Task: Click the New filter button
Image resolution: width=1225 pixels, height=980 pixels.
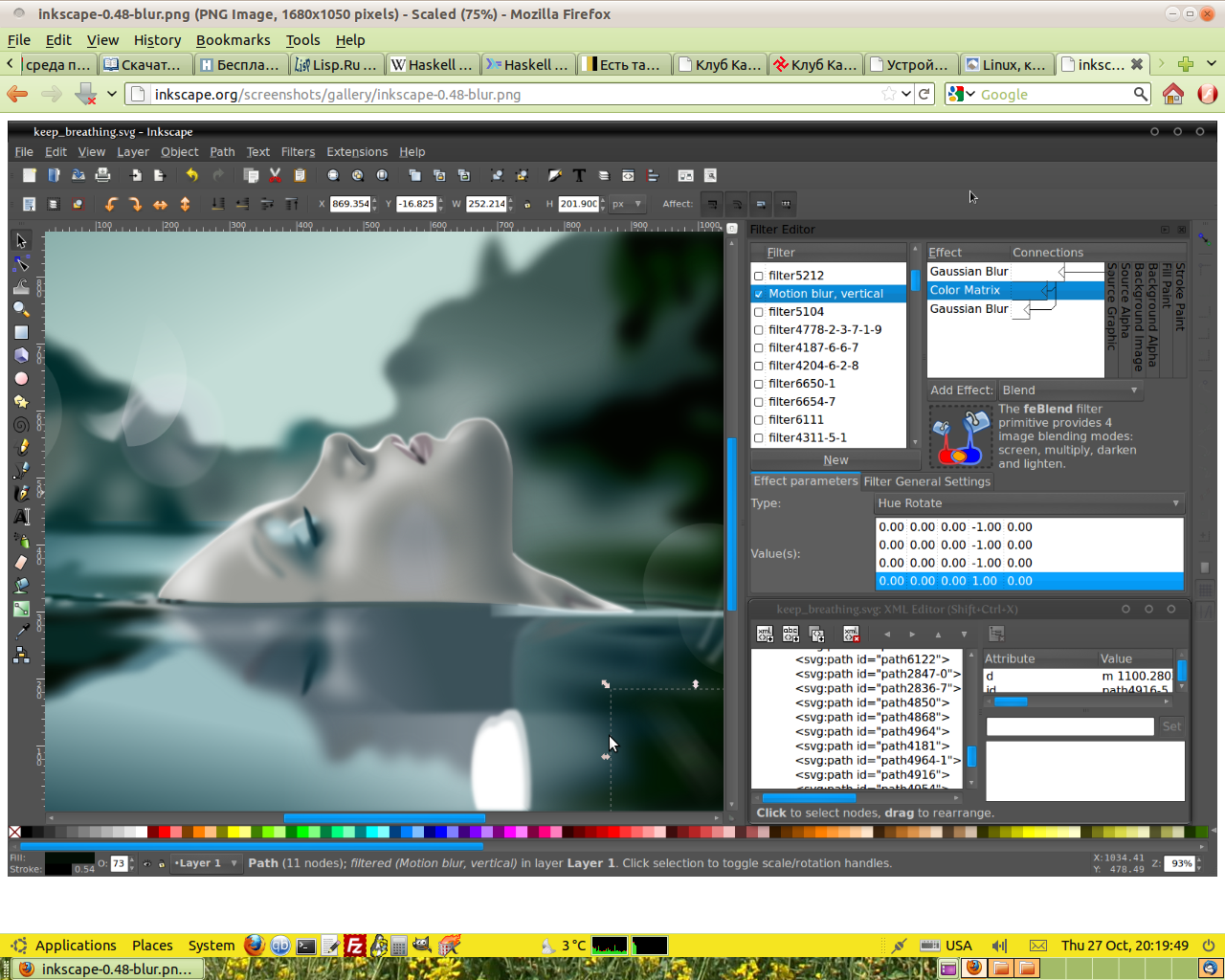Action: (835, 460)
